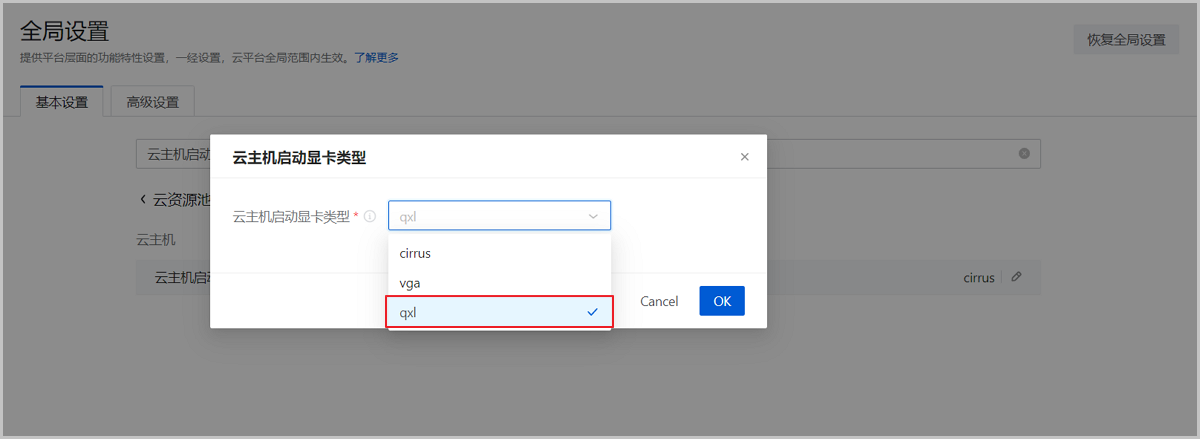Click Cancel in the dialog
Screen dimensions: 1200x439
659,301
